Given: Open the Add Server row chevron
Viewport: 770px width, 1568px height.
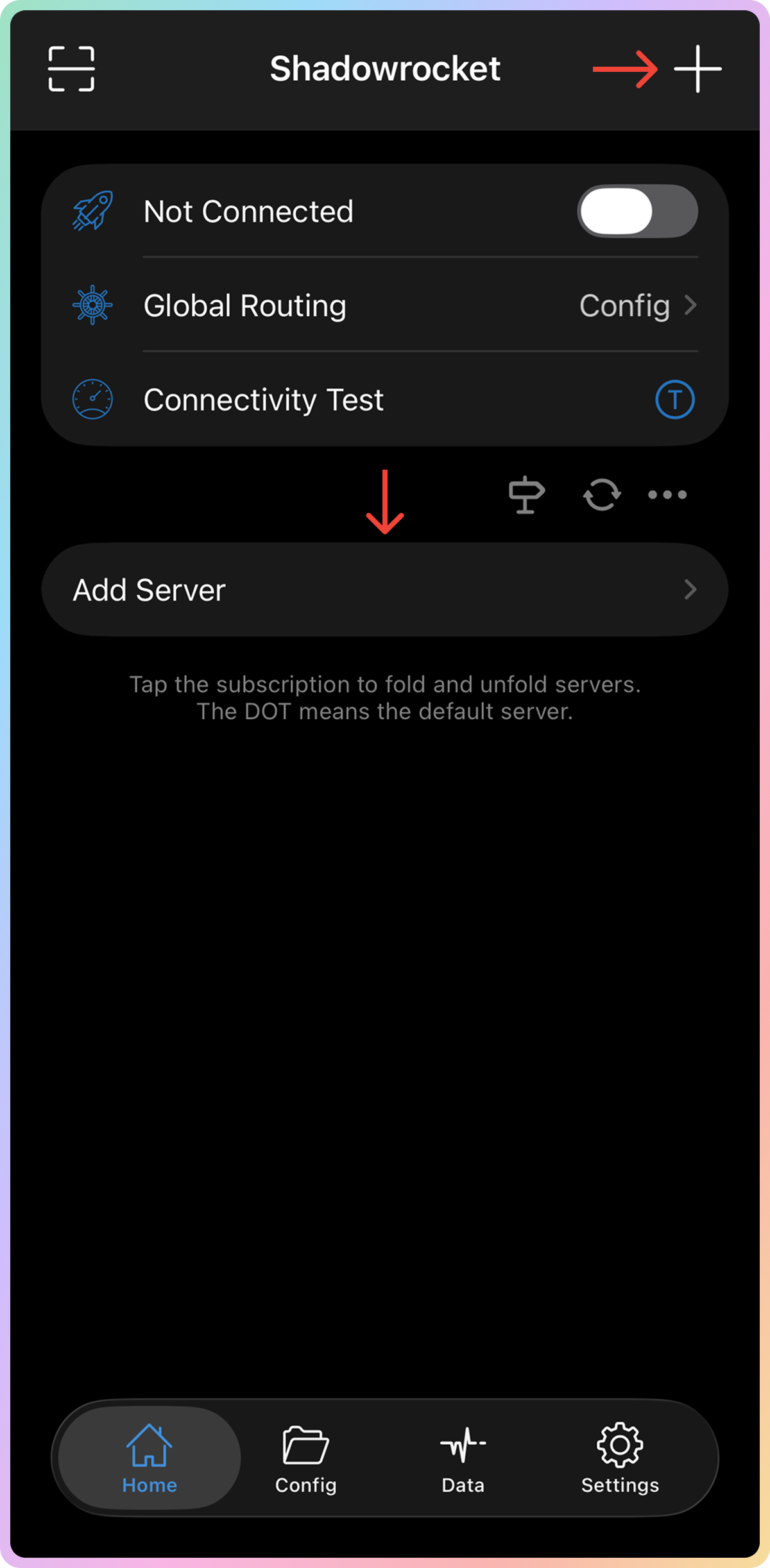Looking at the screenshot, I should point(690,589).
